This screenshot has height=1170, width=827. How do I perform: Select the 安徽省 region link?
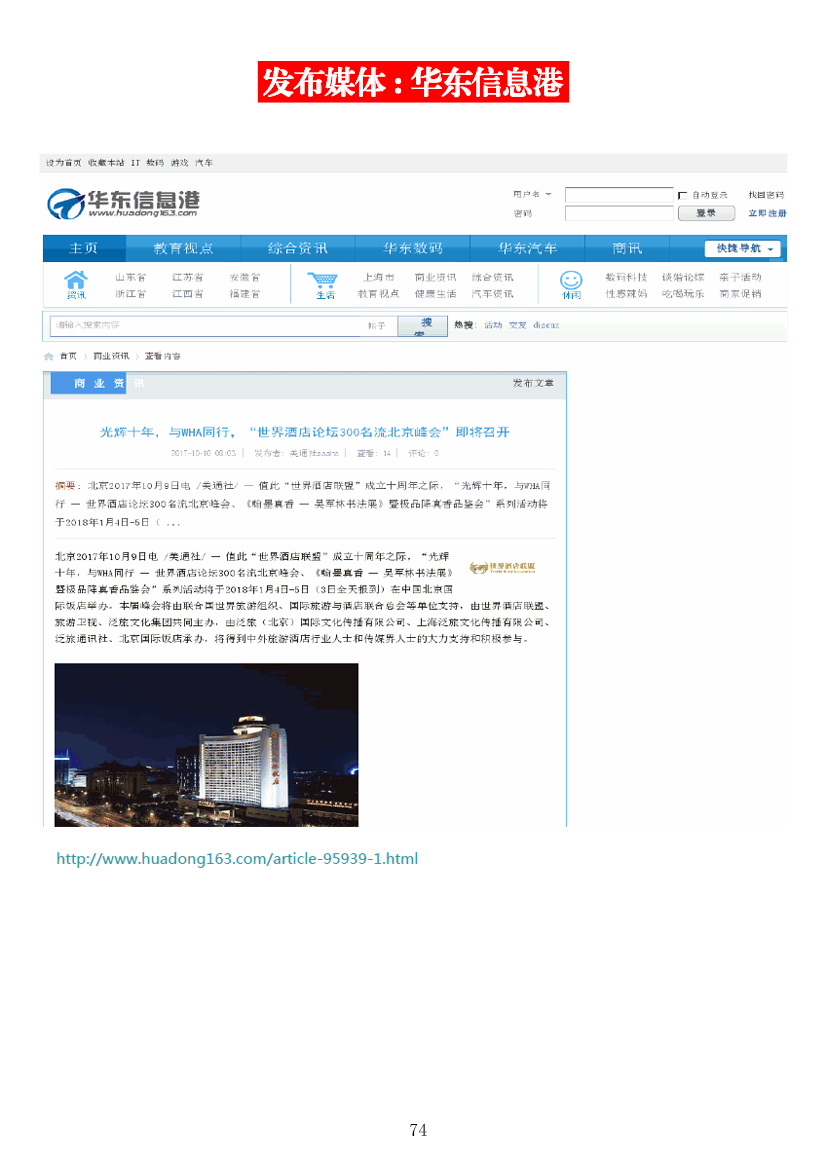coord(245,278)
